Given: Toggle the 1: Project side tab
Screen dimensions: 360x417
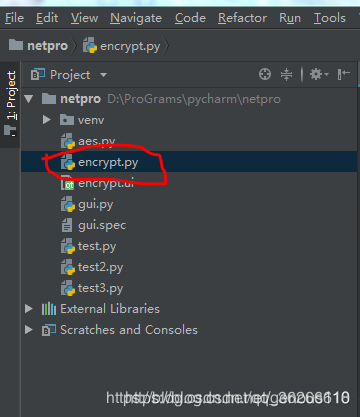Looking at the screenshot, I should [10, 104].
